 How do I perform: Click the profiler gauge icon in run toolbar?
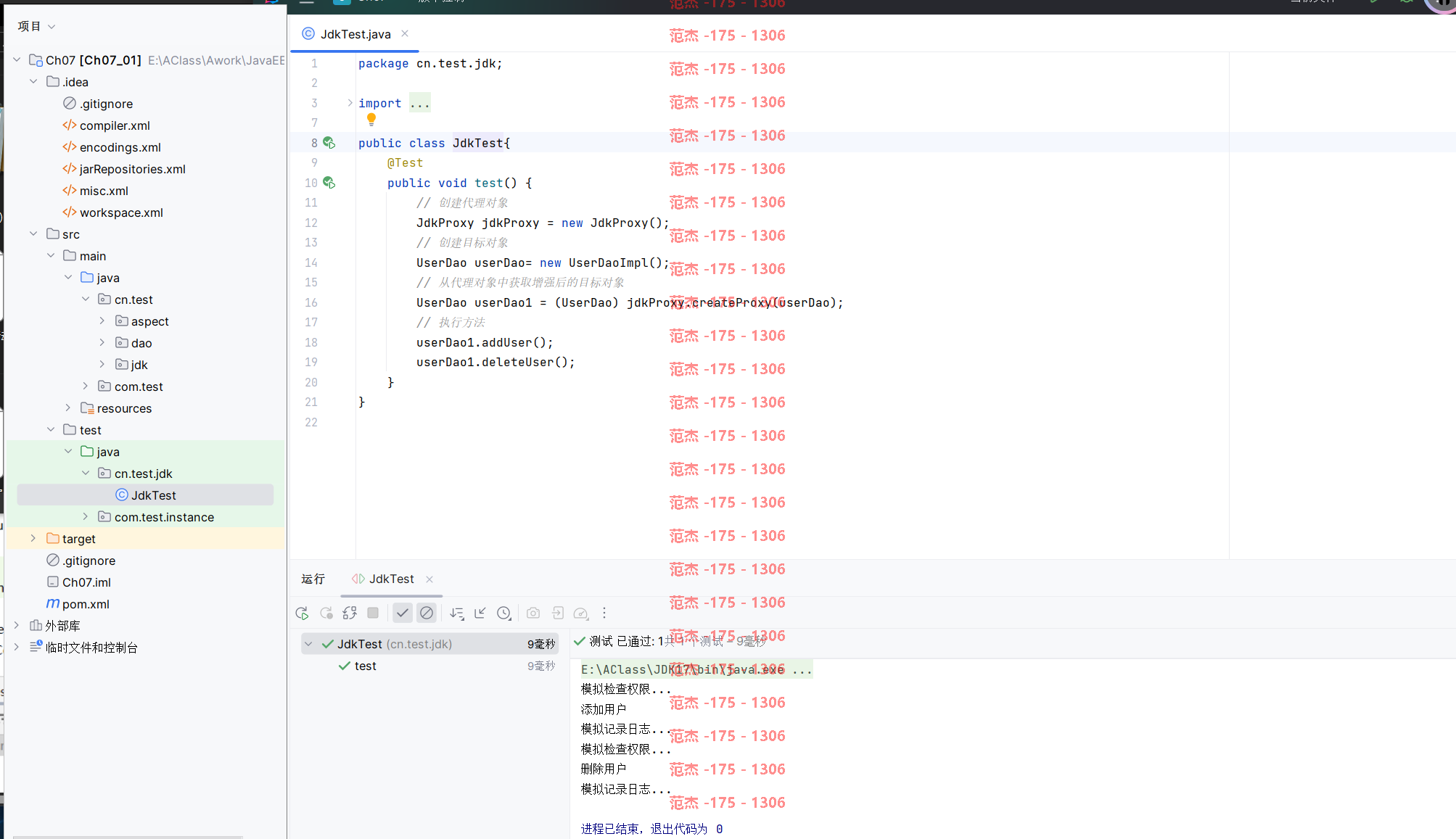(581, 613)
